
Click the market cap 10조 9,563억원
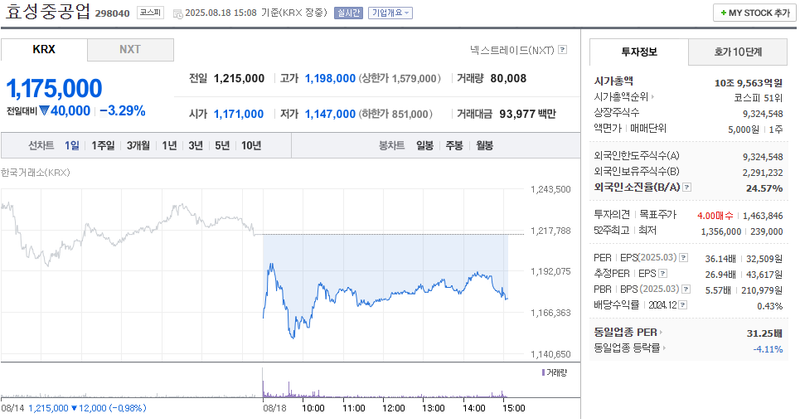coord(748,83)
